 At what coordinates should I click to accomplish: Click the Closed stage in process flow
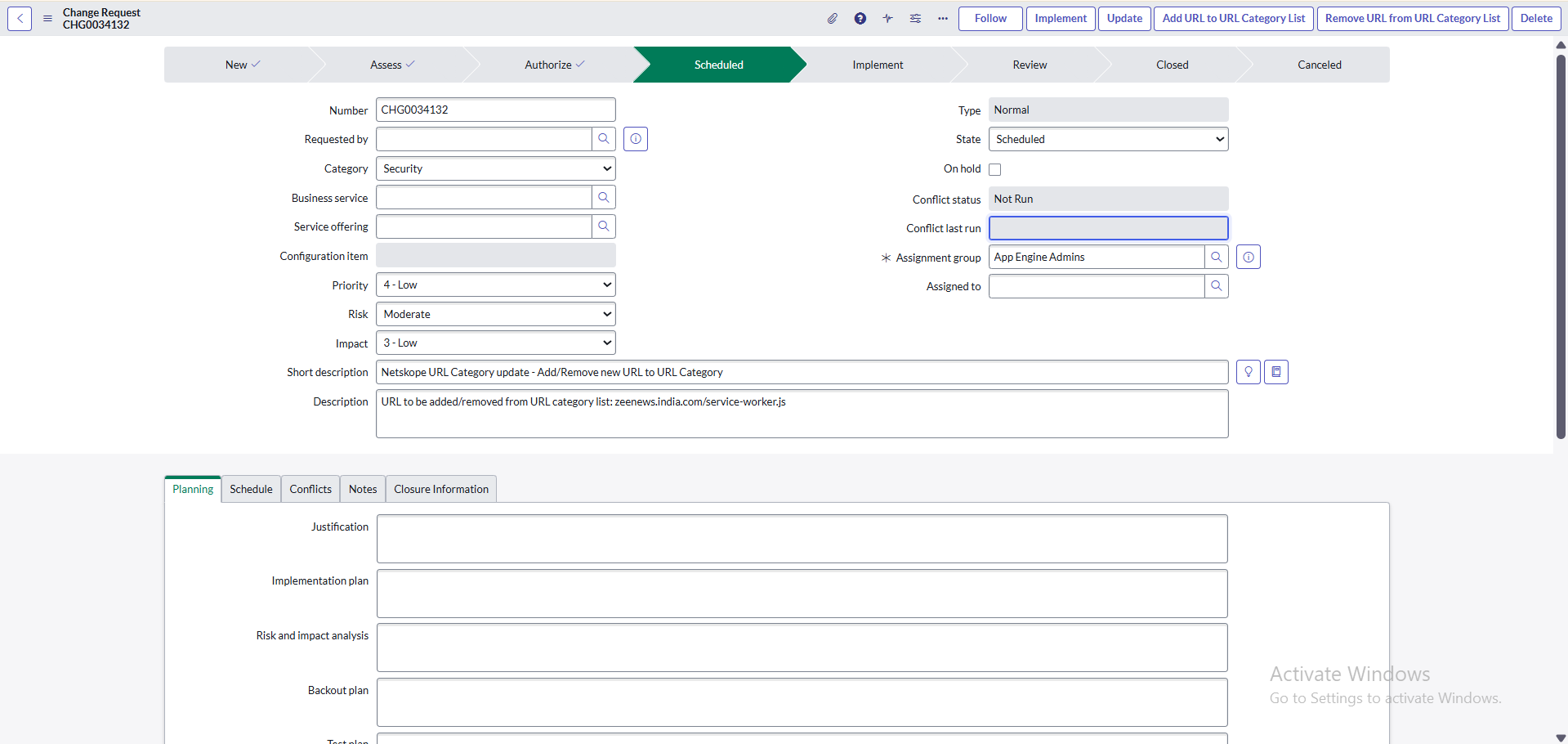pyautogui.click(x=1173, y=65)
